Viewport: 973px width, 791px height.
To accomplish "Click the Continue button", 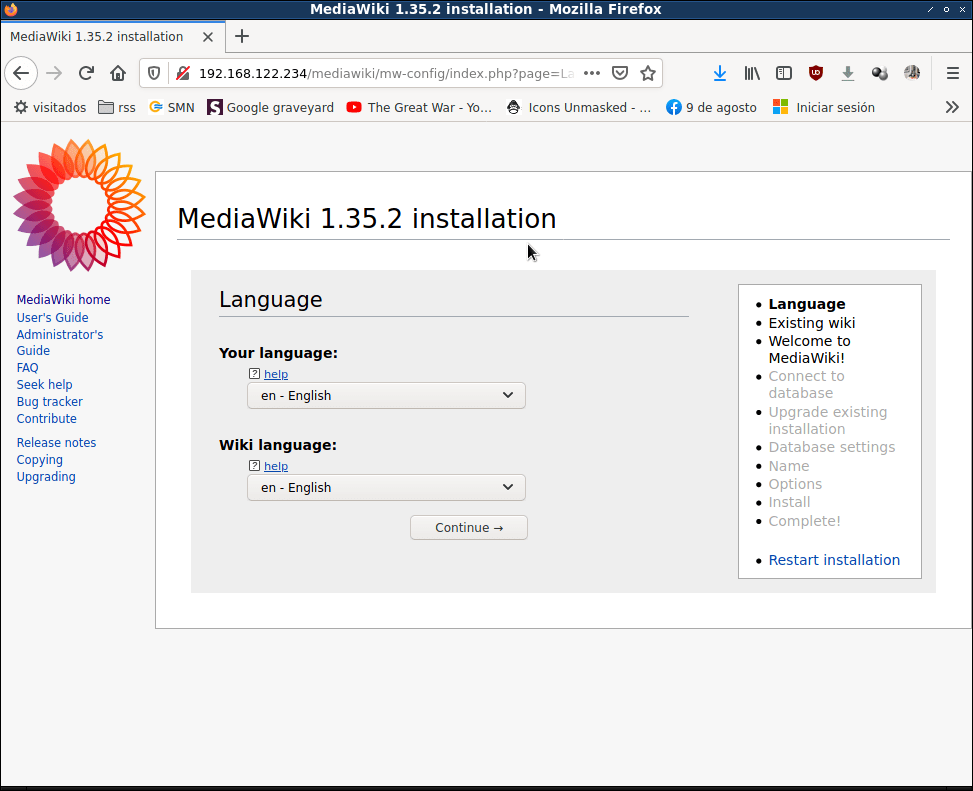I will [469, 527].
